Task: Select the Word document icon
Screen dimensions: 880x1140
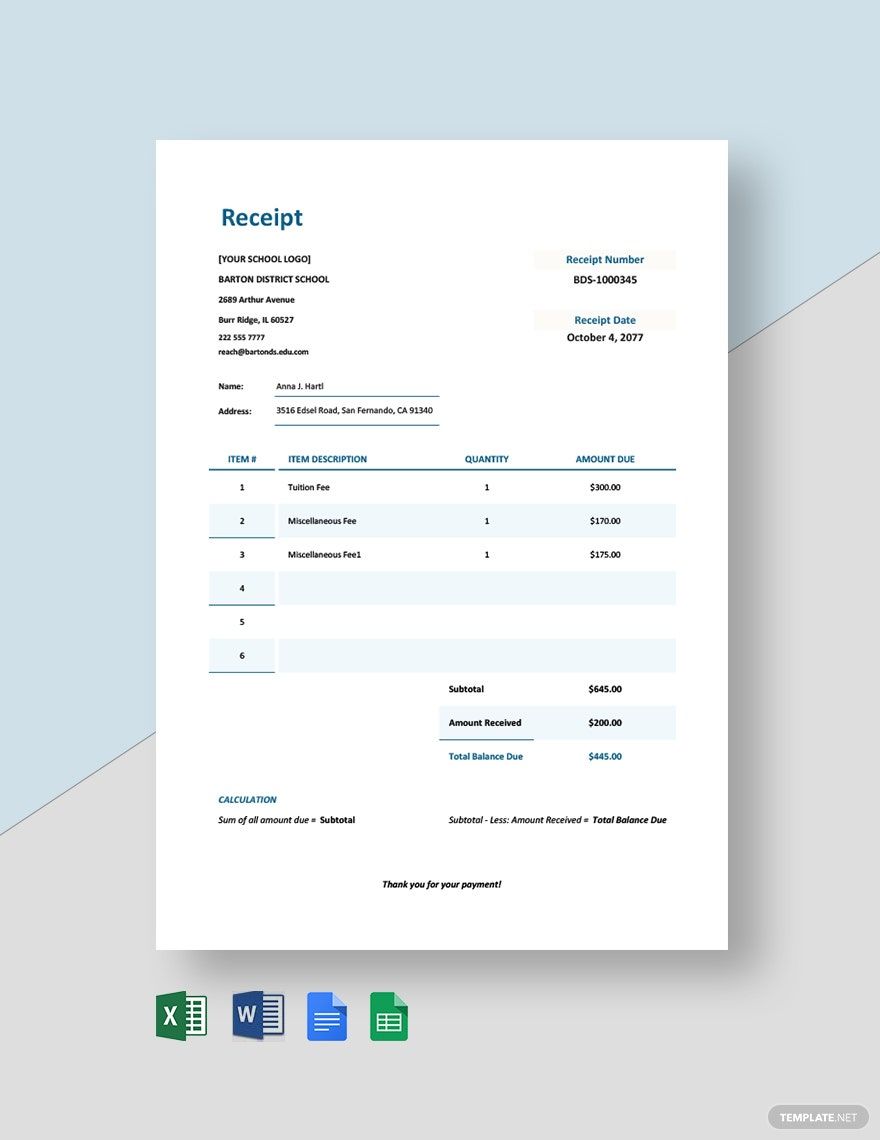Action: click(x=258, y=1015)
